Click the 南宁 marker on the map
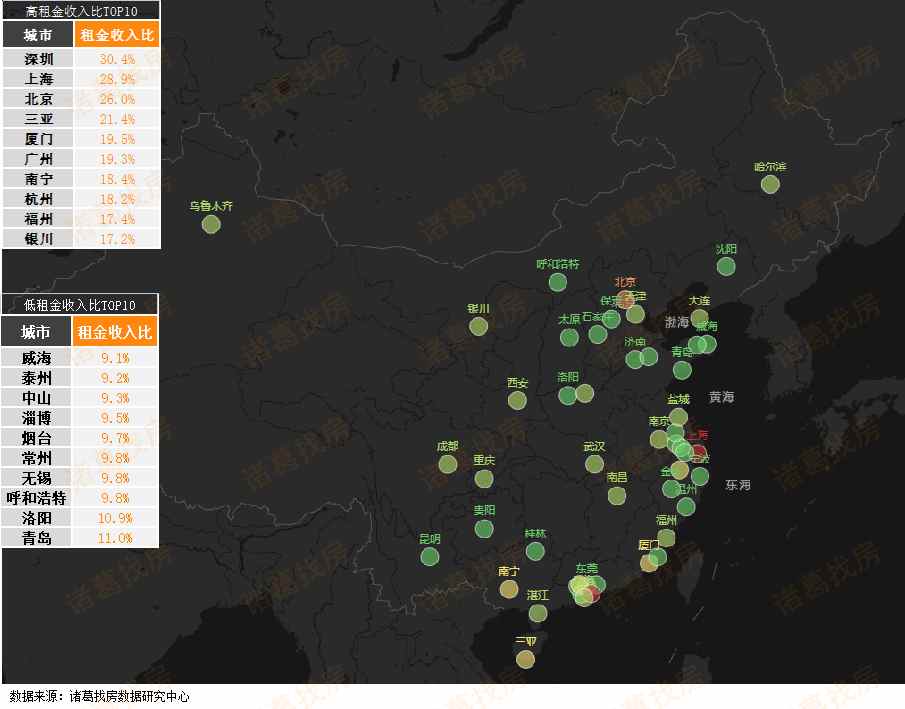Image resolution: width=905 pixels, height=709 pixels. coord(509,588)
